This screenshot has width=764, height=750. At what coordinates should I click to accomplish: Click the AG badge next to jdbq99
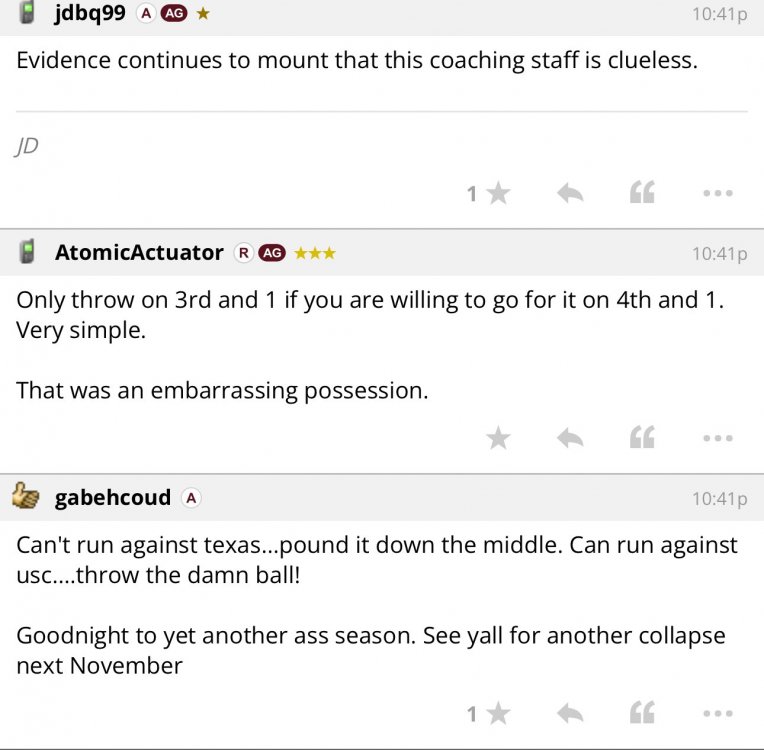174,14
